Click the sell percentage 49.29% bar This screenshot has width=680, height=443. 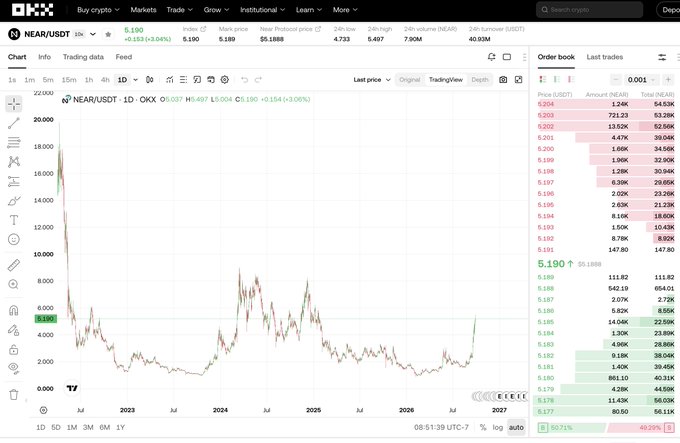coord(641,428)
